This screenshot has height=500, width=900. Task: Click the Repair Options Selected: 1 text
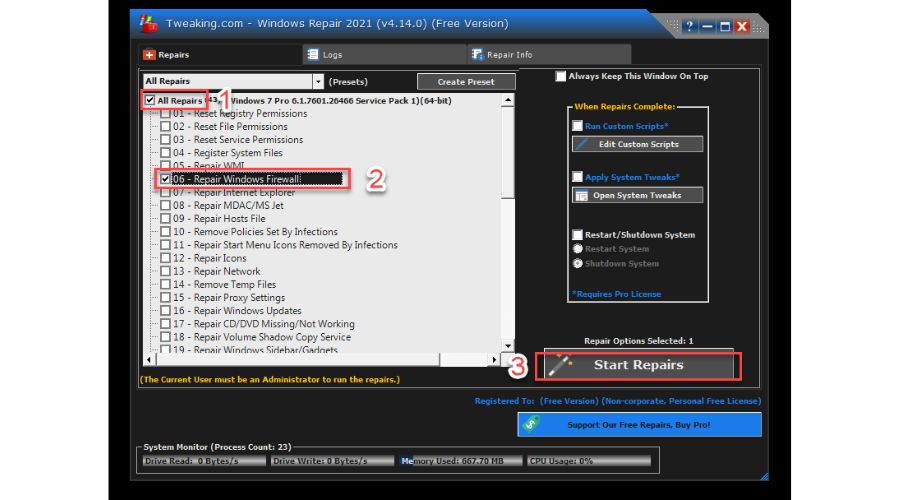click(638, 341)
